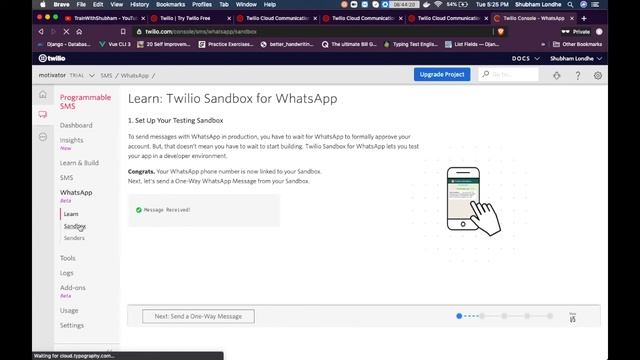Open the File menu
The image size is (640, 360).
tap(81, 4)
